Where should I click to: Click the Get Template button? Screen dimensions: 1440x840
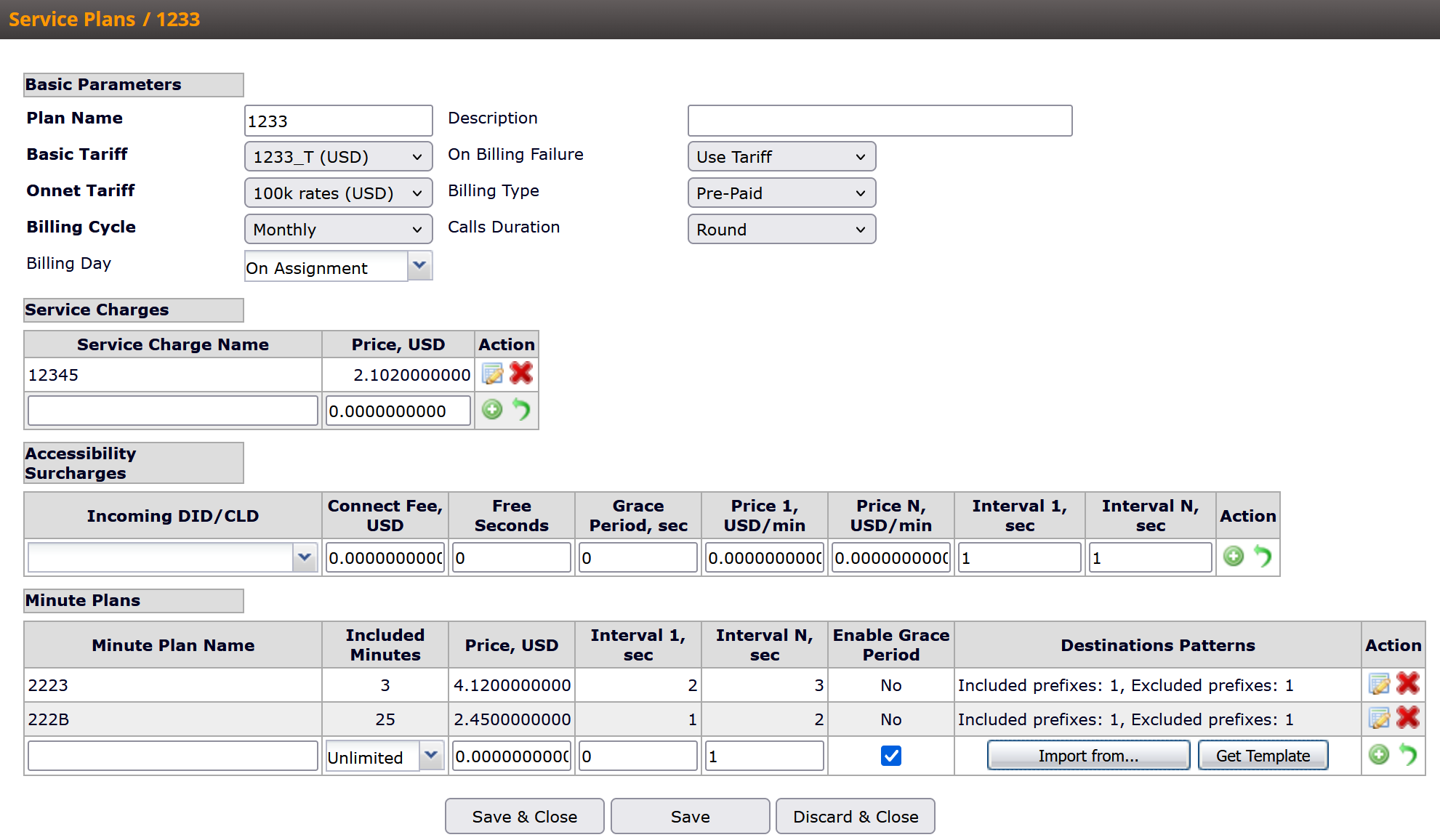coord(1263,756)
